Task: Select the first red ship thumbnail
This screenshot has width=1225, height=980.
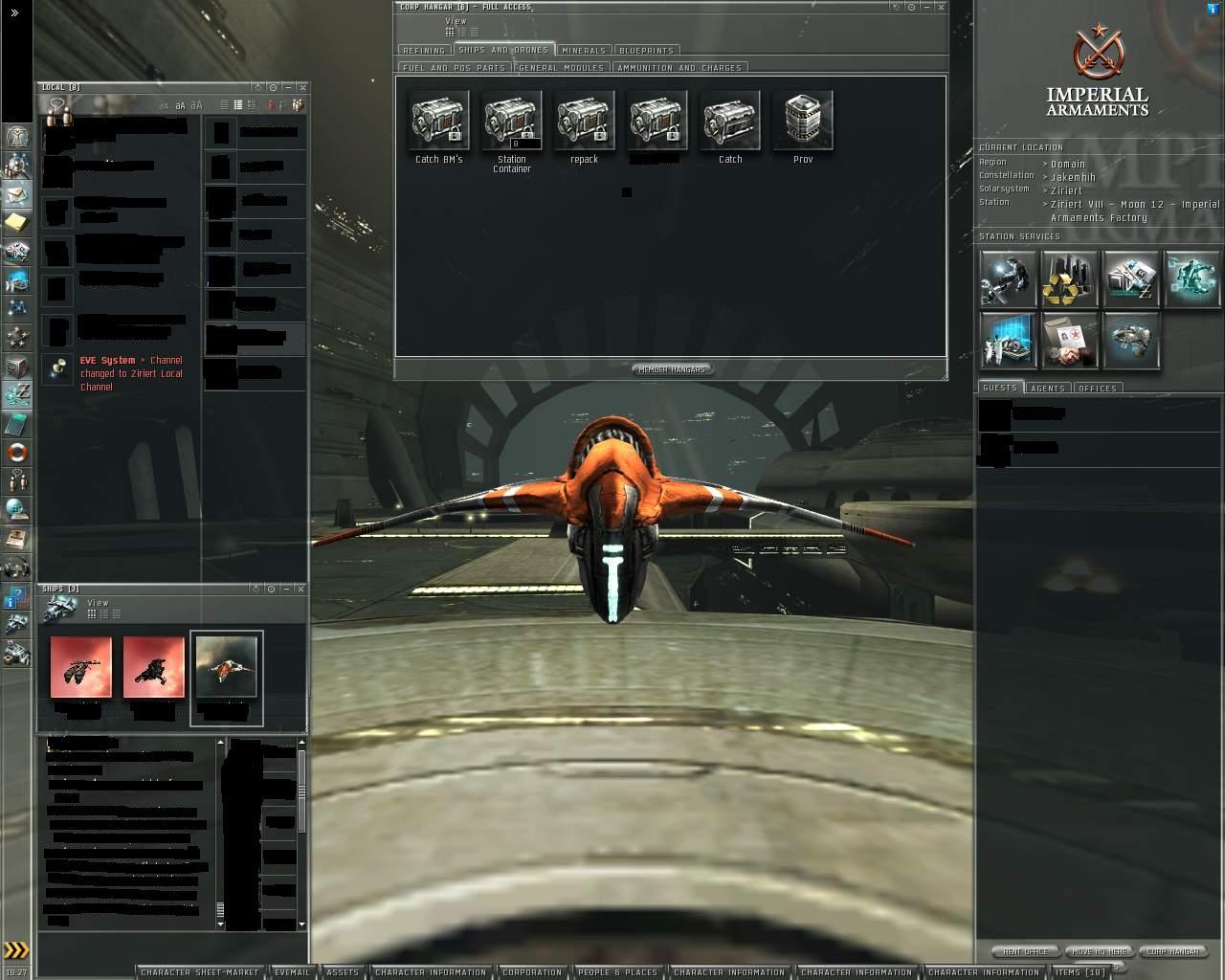Action: pyautogui.click(x=80, y=668)
